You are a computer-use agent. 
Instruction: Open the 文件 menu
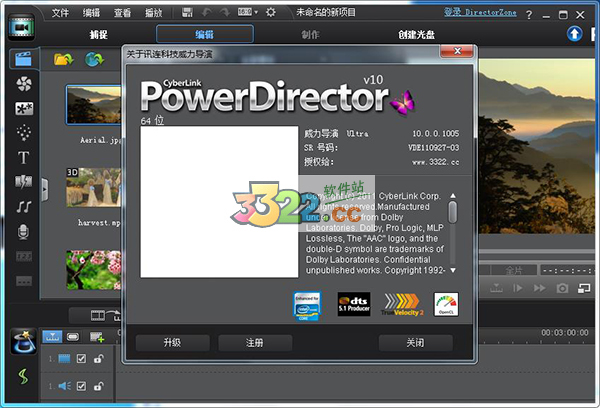pyautogui.click(x=60, y=13)
